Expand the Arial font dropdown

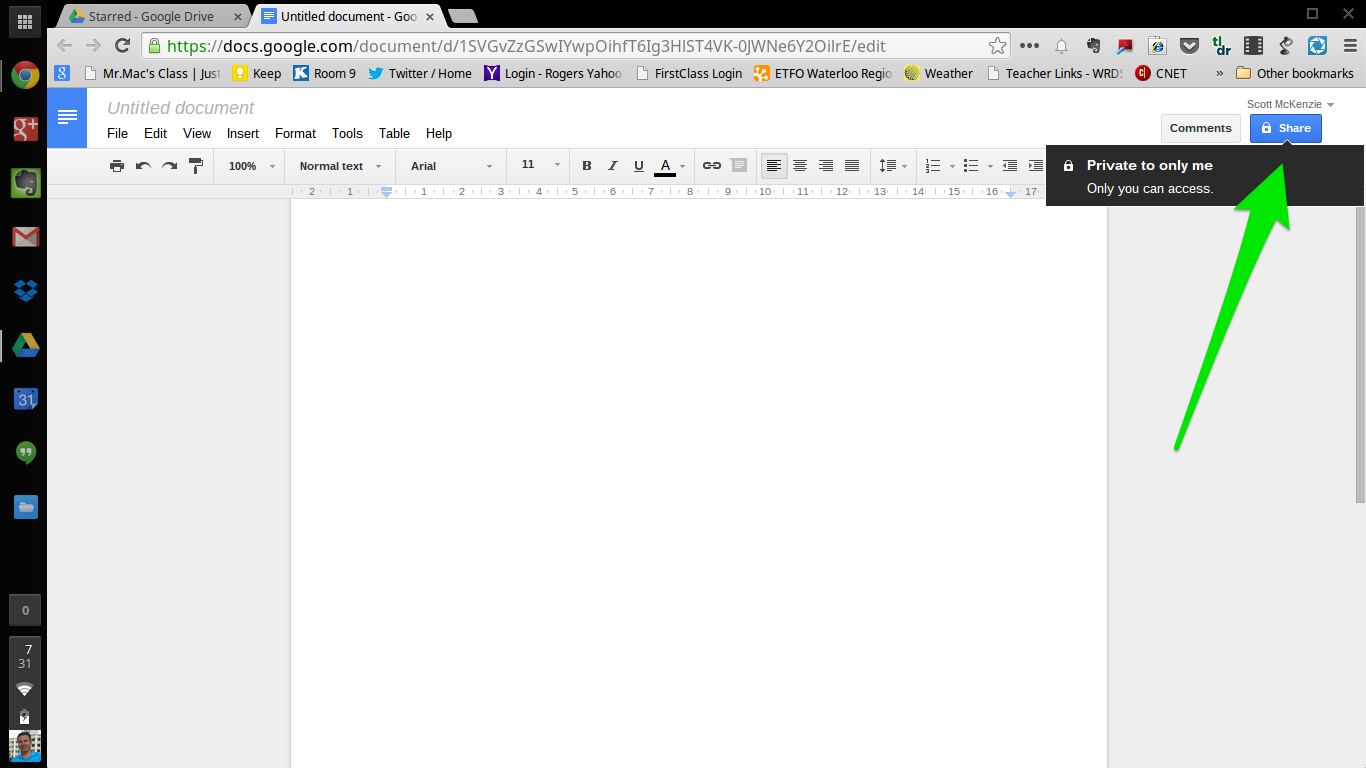[x=451, y=166]
